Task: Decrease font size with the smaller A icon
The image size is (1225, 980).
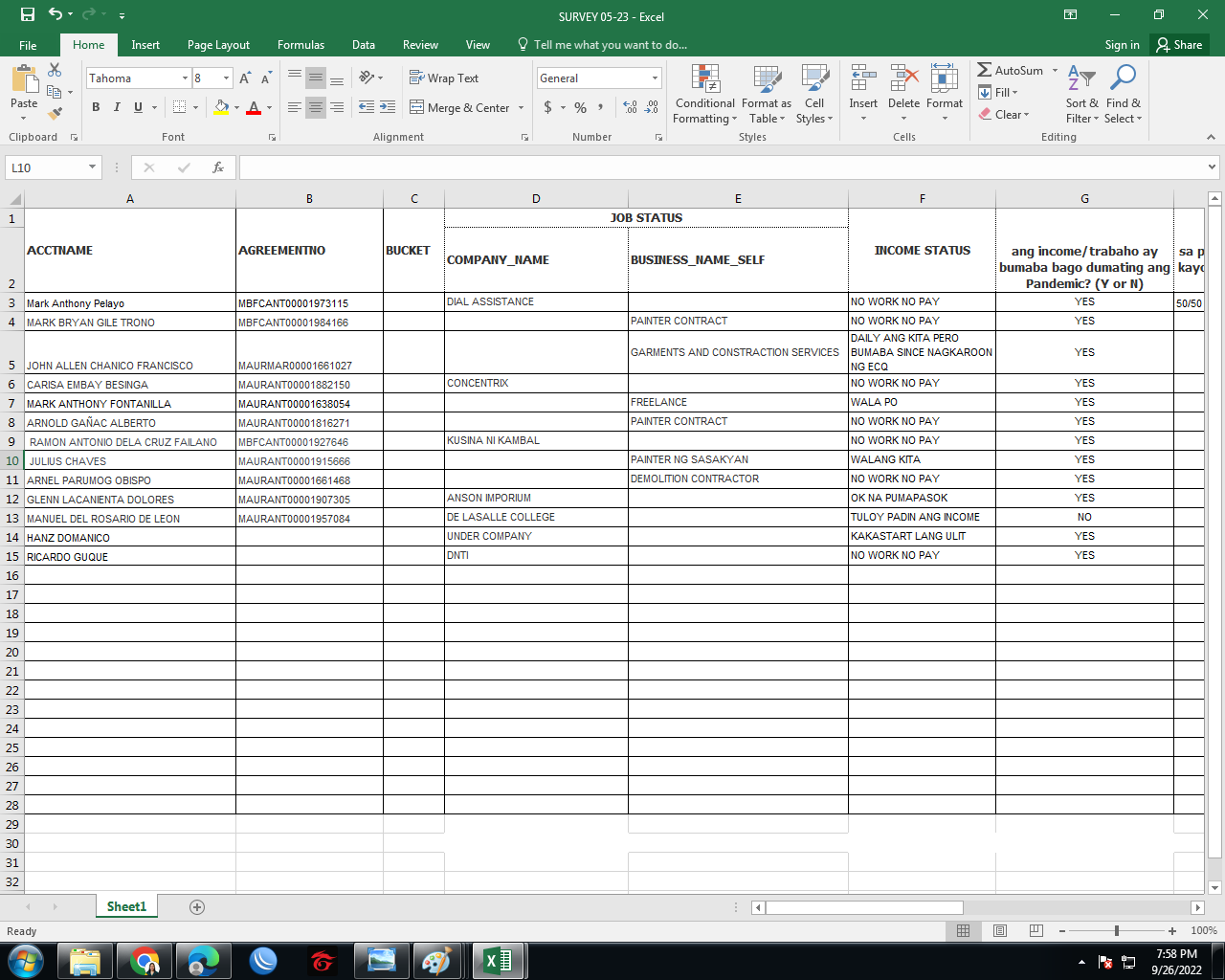Action: pyautogui.click(x=266, y=78)
